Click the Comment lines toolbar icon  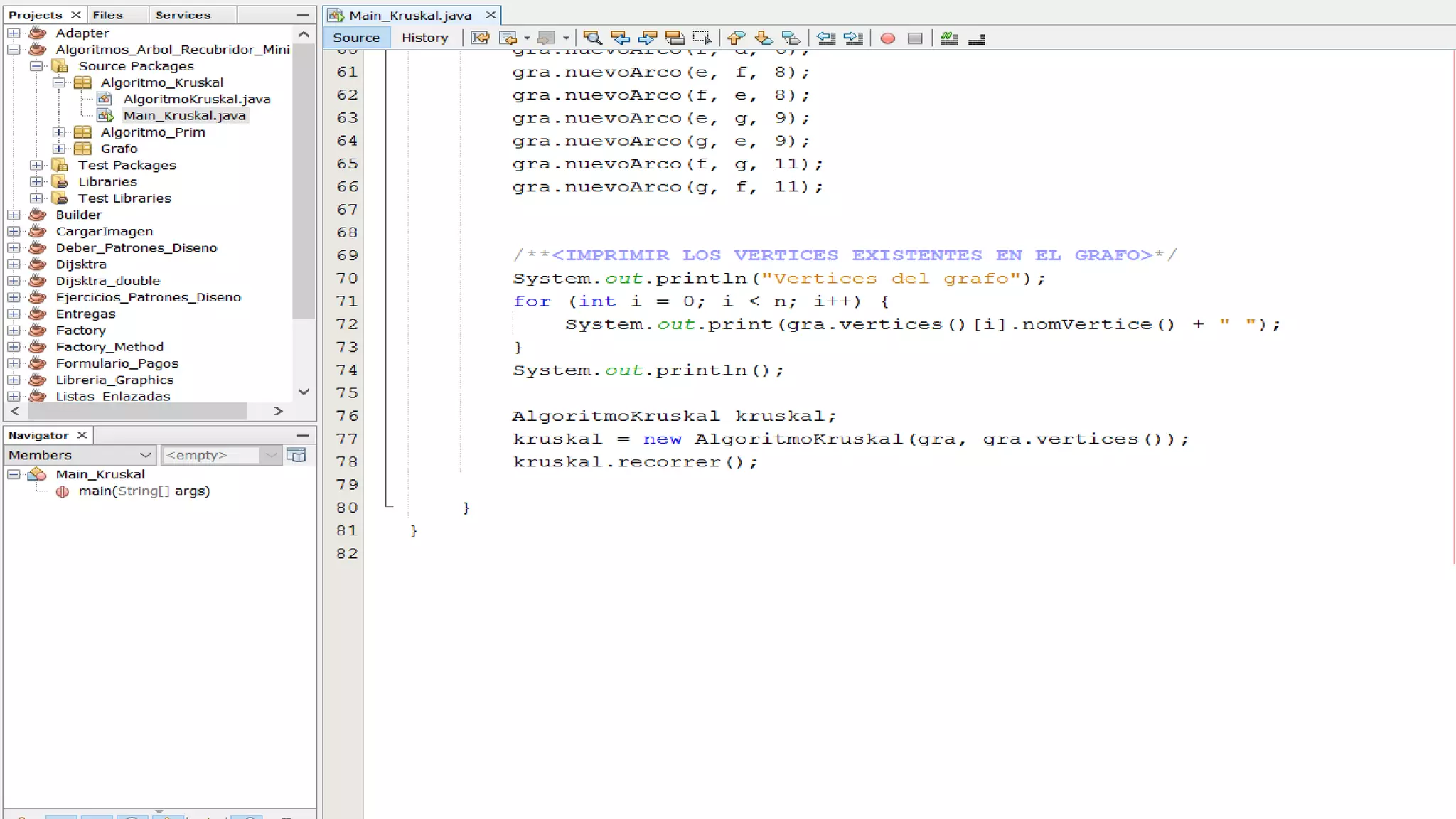pyautogui.click(x=949, y=38)
